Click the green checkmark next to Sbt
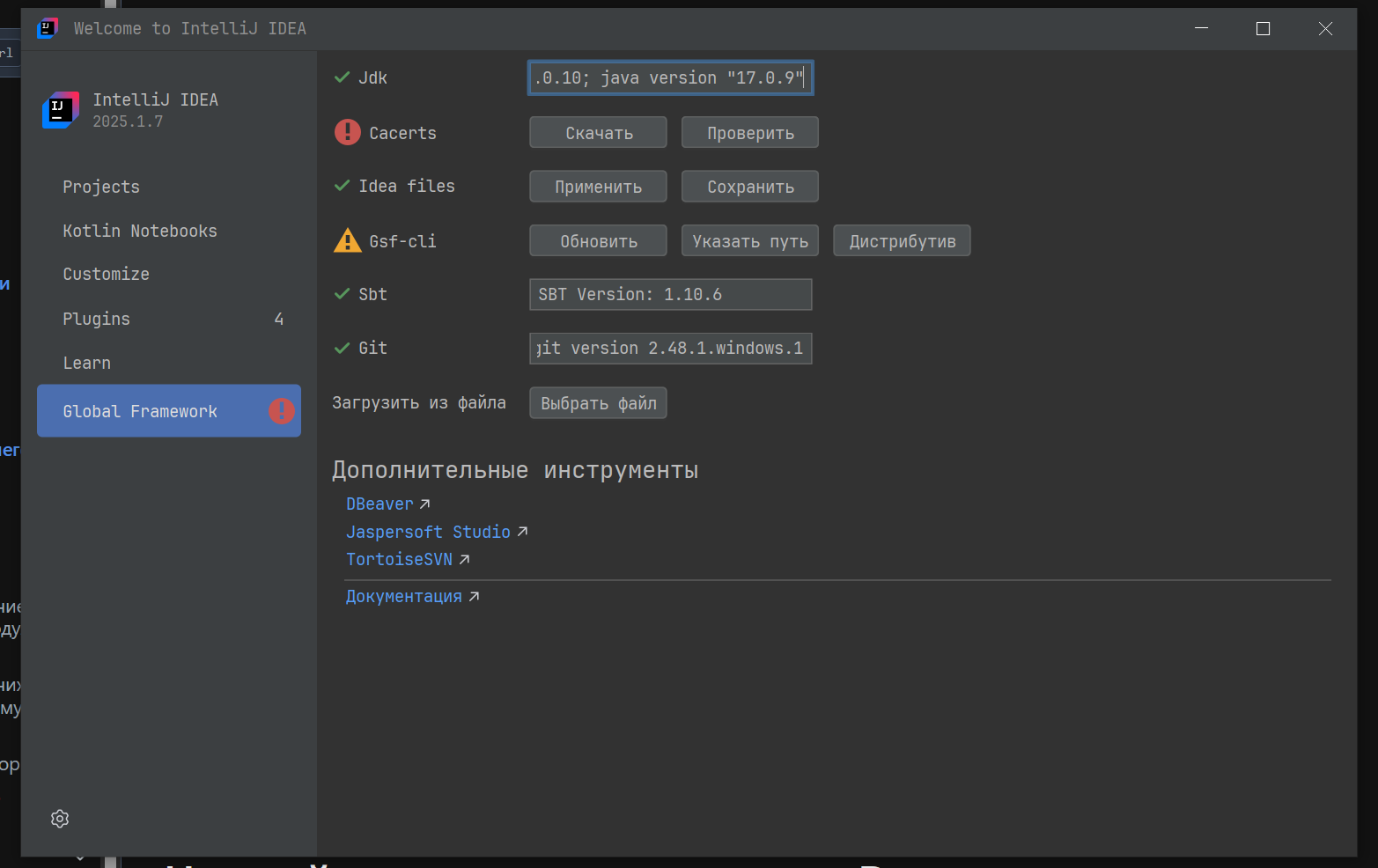The height and width of the screenshot is (868, 1378). pos(343,294)
